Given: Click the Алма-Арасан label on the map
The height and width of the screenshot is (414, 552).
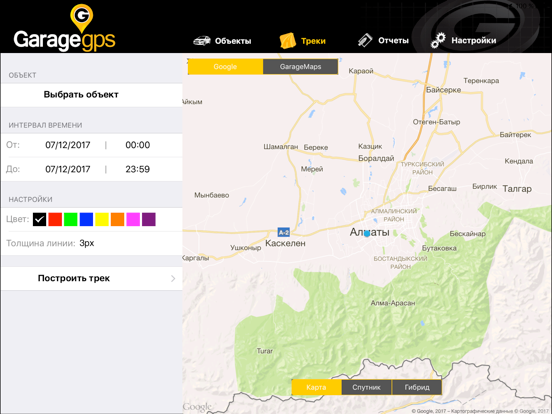Looking at the screenshot, I should 393,303.
